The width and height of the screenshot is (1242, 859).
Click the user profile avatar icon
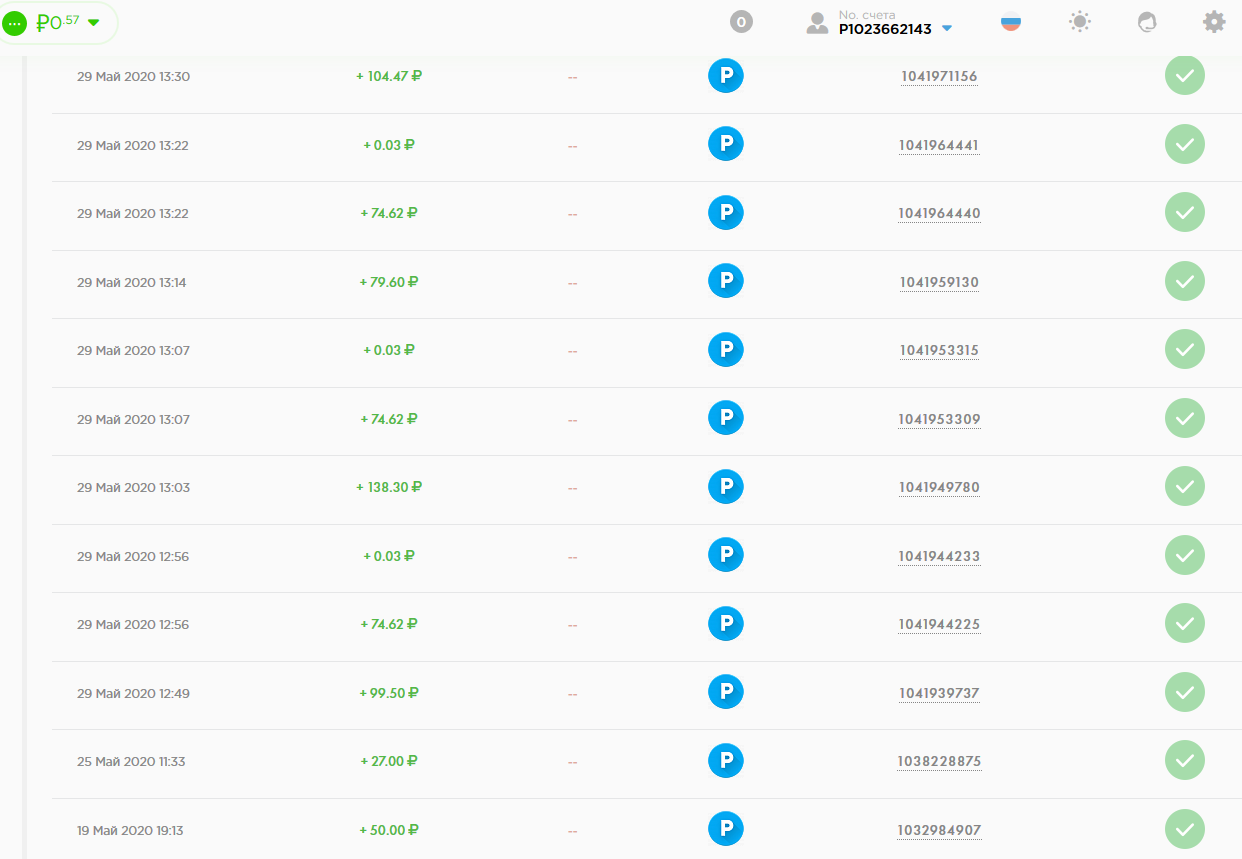pos(817,23)
